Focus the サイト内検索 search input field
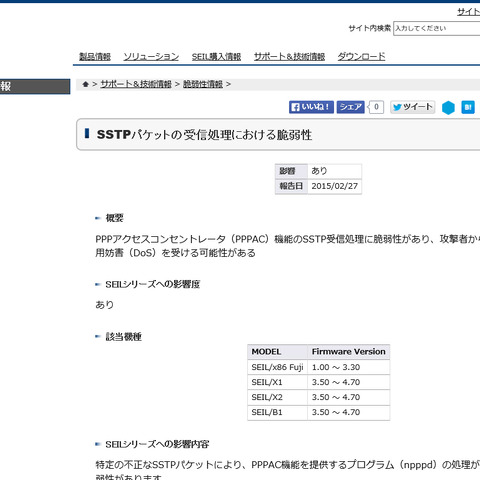480x480 pixels. [x=437, y=28]
